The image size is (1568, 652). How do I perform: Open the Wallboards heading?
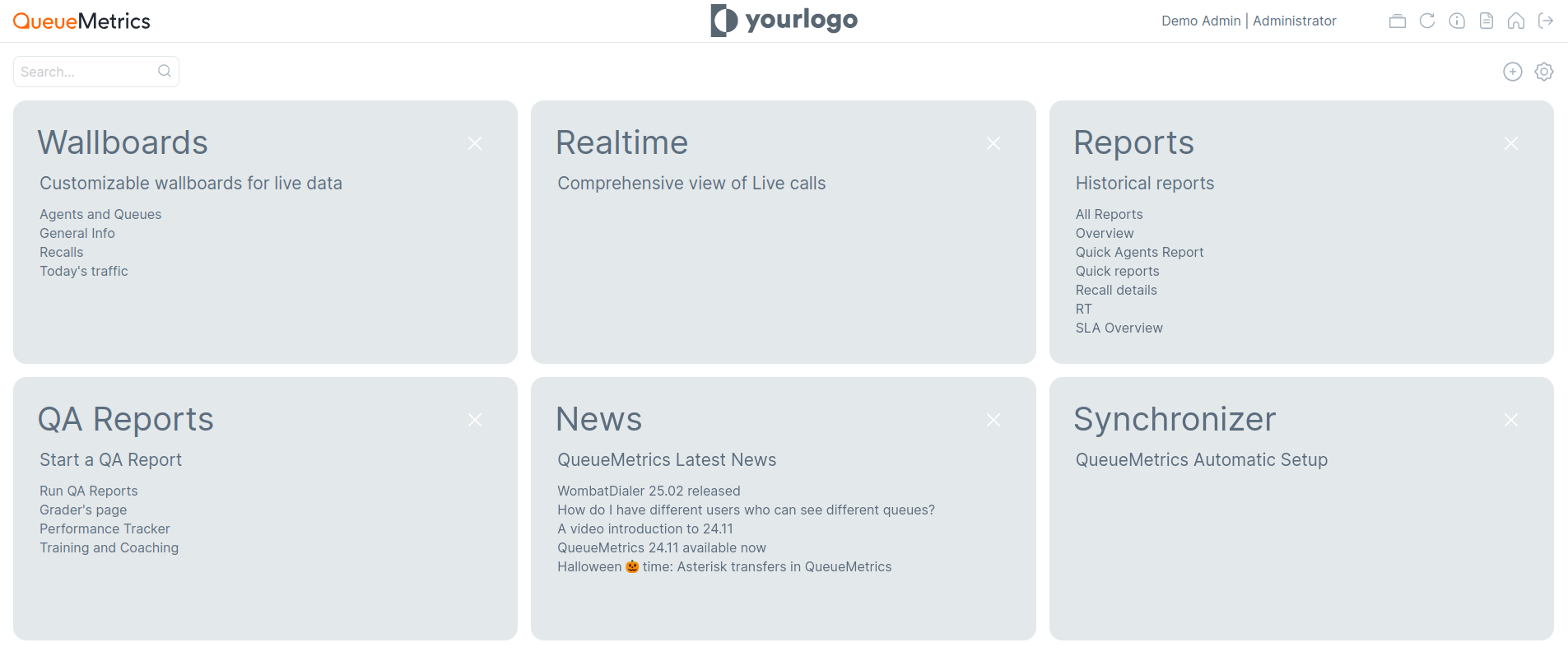coord(123,142)
